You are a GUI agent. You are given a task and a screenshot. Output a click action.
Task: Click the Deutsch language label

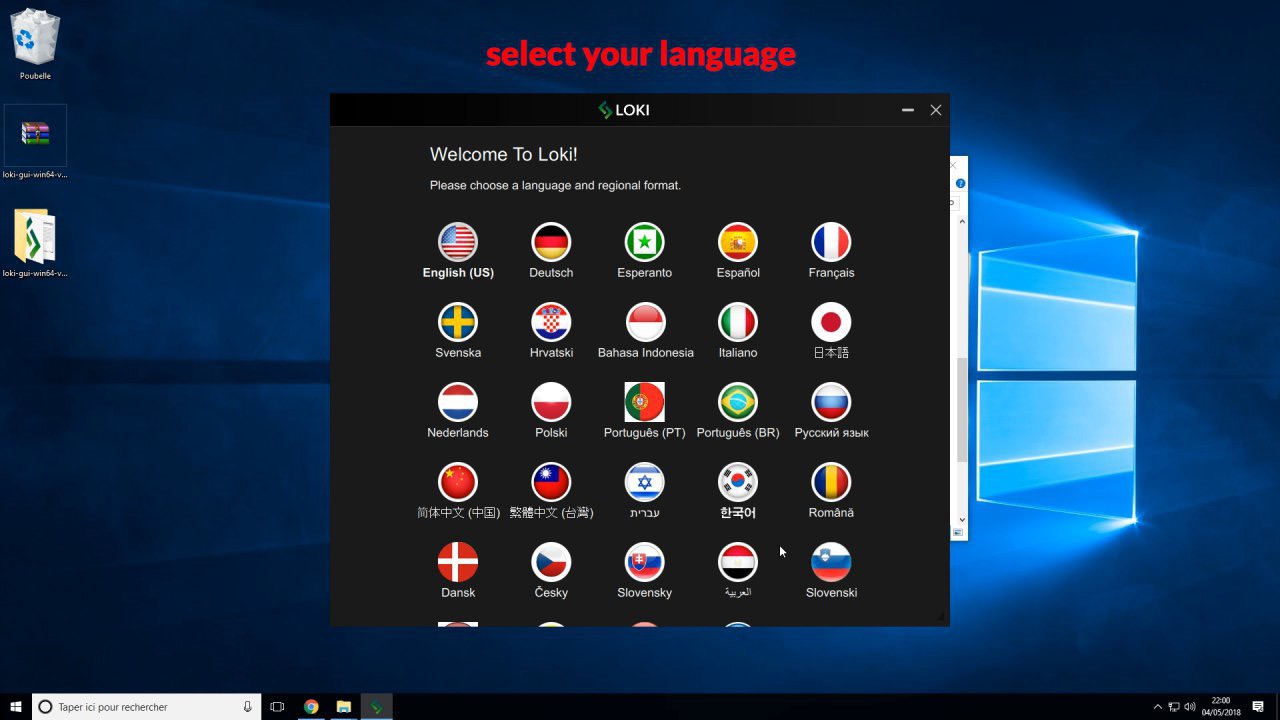point(551,273)
